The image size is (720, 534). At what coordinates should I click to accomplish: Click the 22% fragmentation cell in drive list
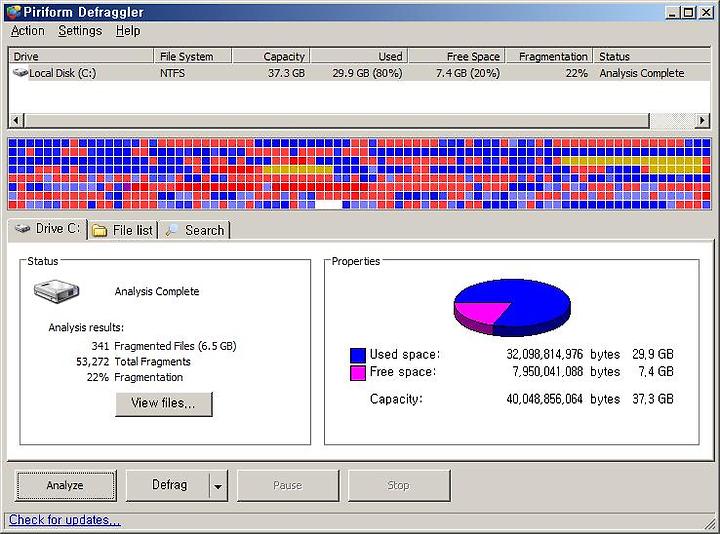[577, 73]
